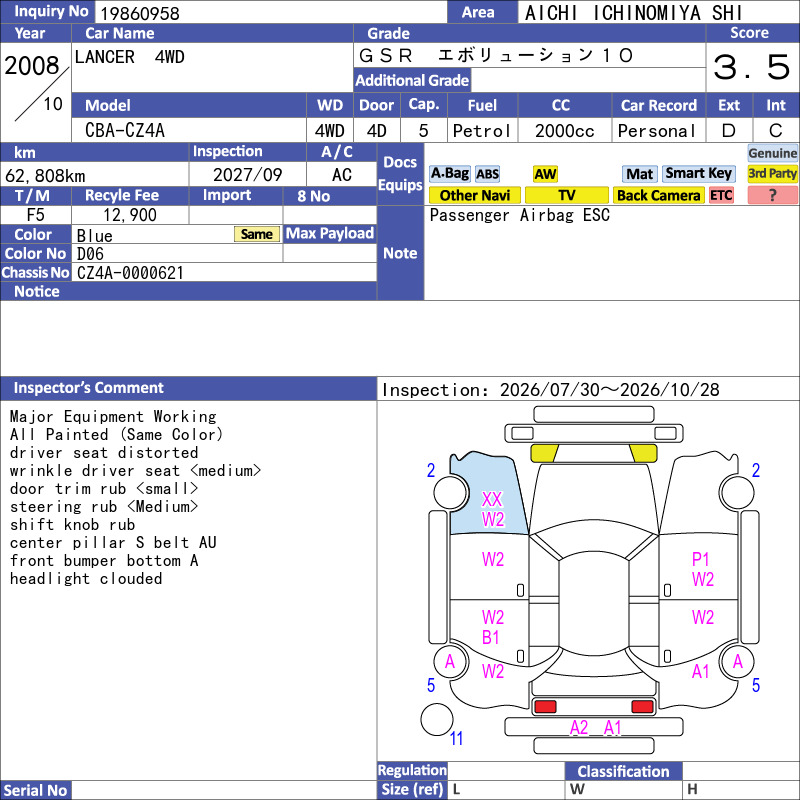Click the Inquiry No value 19860958

[x=140, y=13]
